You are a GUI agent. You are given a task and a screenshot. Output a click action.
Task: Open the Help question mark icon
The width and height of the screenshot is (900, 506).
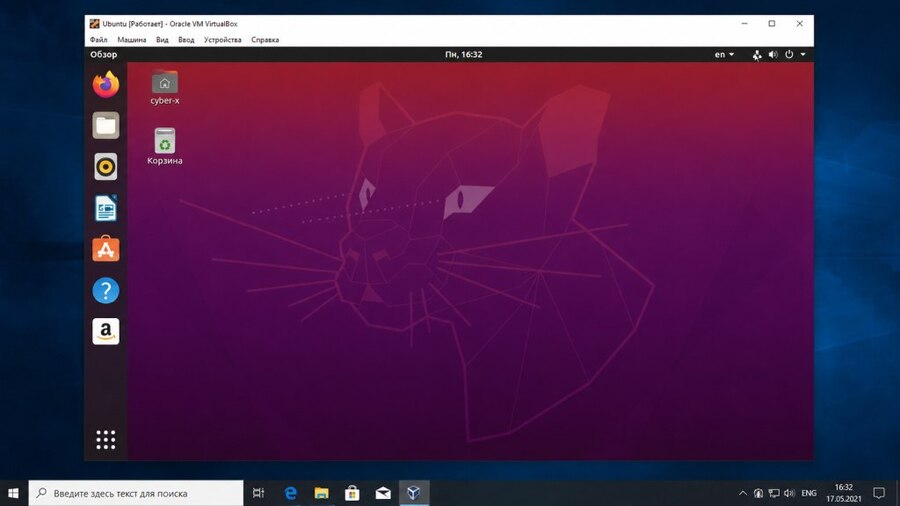(106, 290)
